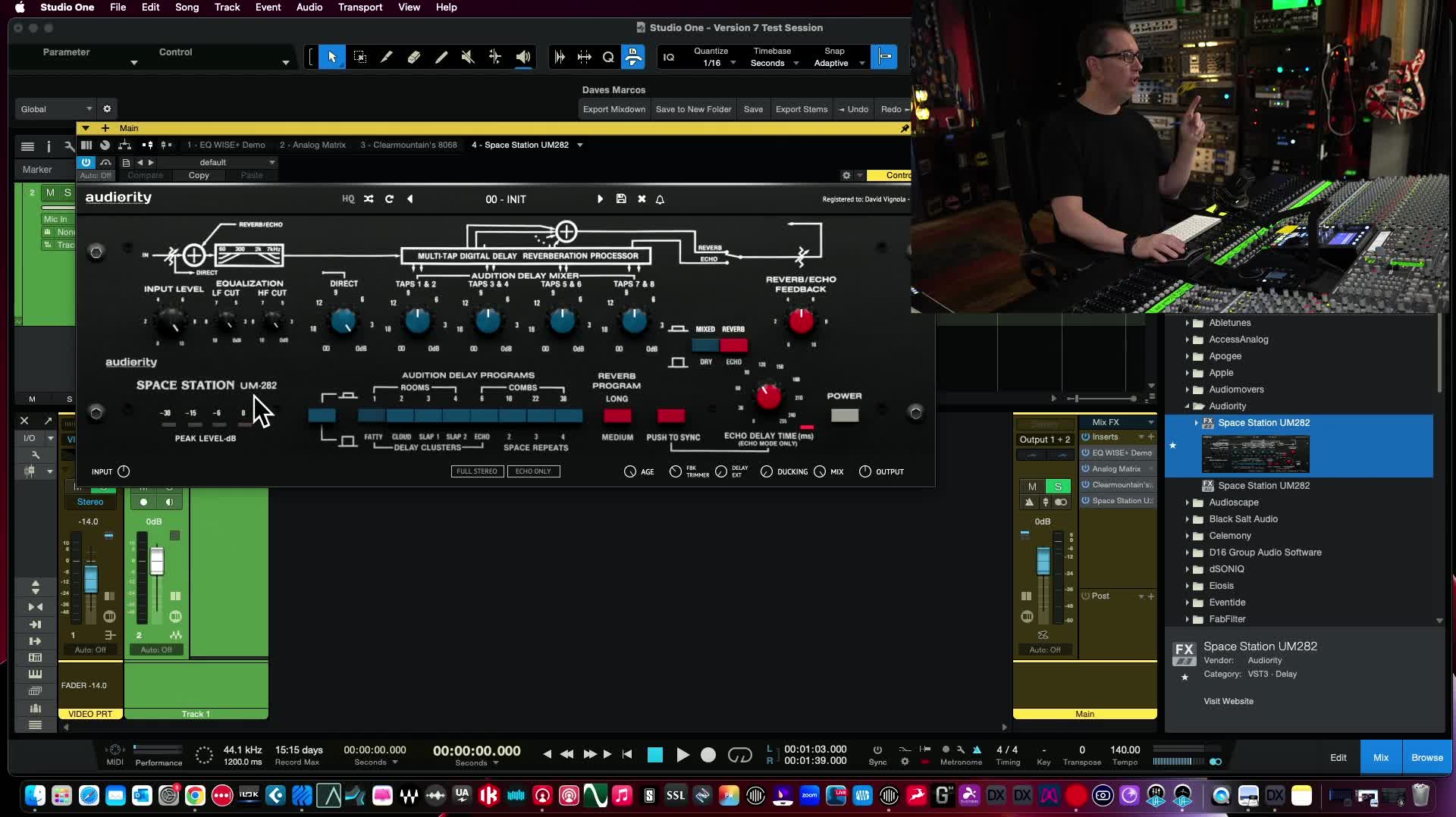Select the Listen speaker tool
The width and height of the screenshot is (1456, 817).
pyautogui.click(x=523, y=57)
